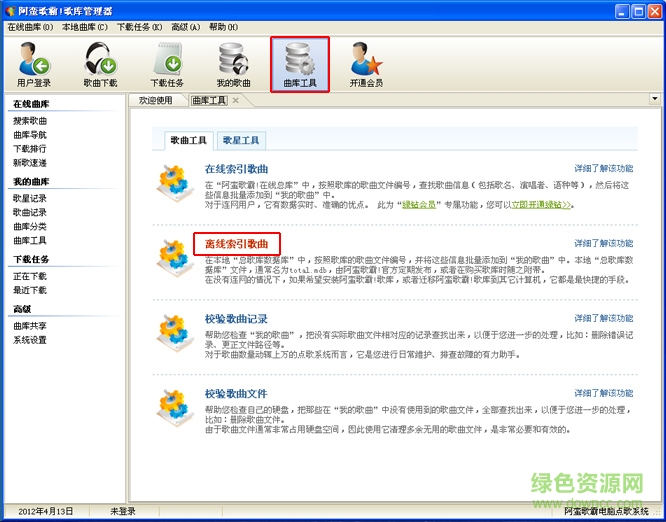The height and width of the screenshot is (522, 666).
Task: Click 曲库工具 toolbar icon
Action: pos(300,65)
